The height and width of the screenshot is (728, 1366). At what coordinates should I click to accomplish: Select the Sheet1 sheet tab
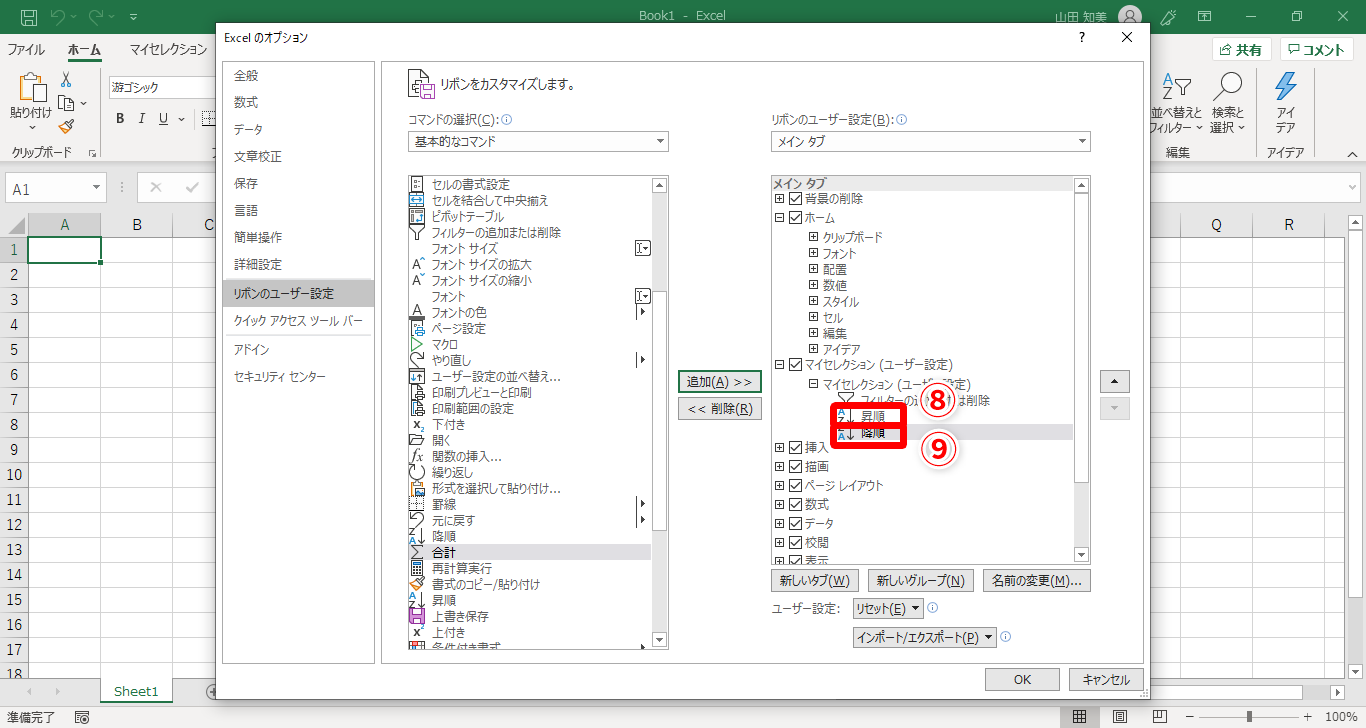tap(136, 691)
